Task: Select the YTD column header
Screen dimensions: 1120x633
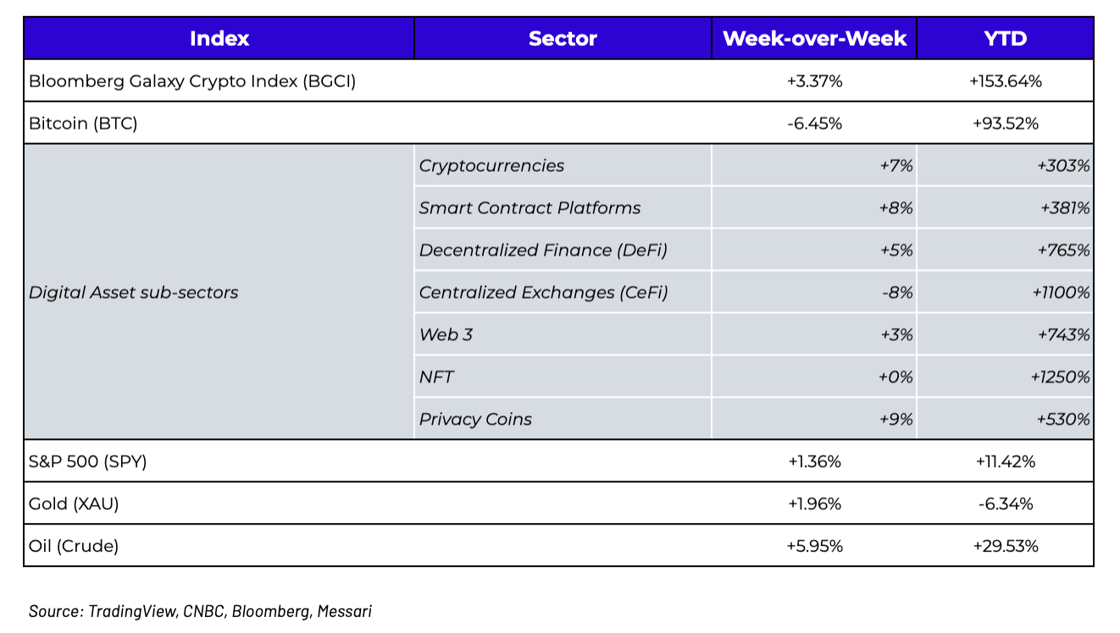Action: [x=1005, y=39]
